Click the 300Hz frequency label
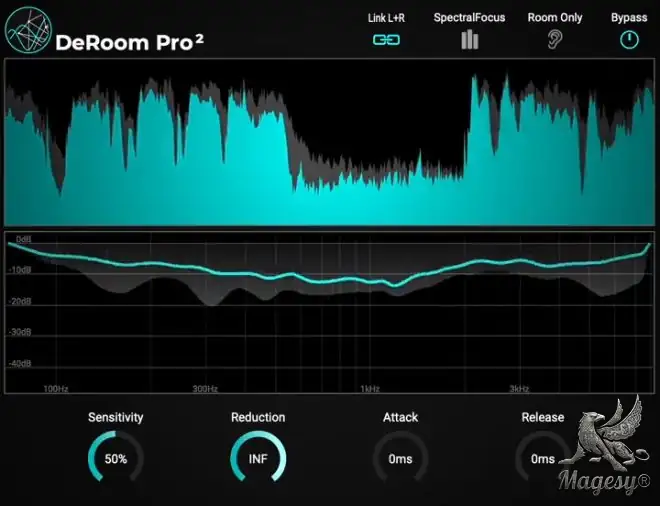 pos(205,389)
